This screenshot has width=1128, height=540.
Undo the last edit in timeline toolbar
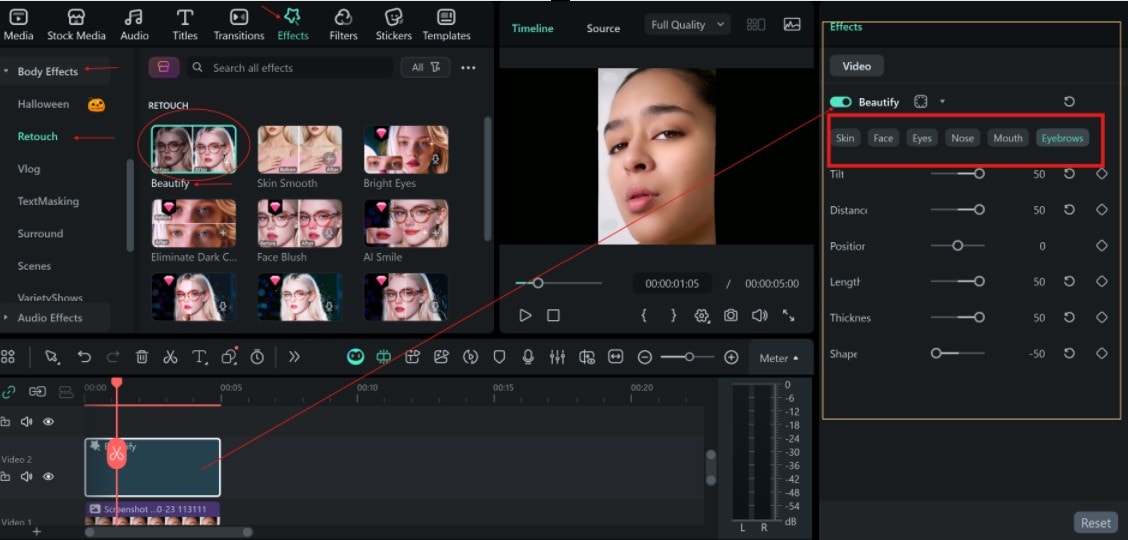84,357
